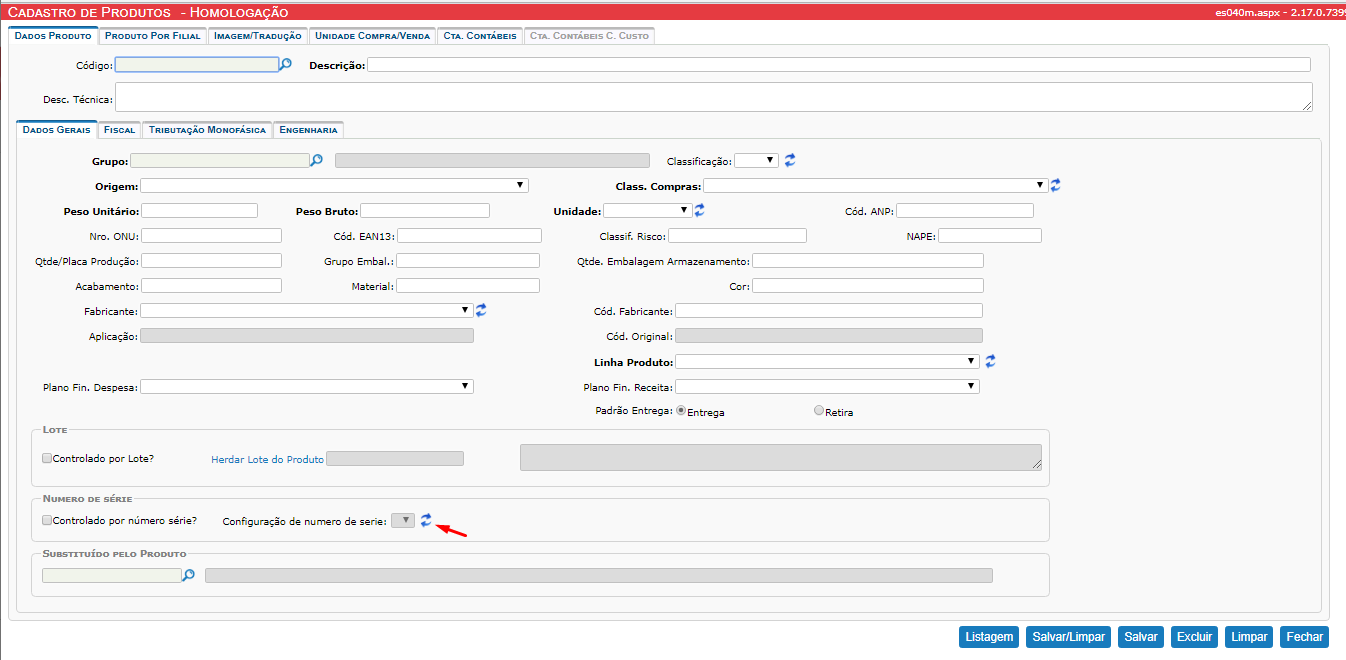This screenshot has width=1346, height=660.
Task: Open the Unidade dropdown
Action: tap(648, 210)
